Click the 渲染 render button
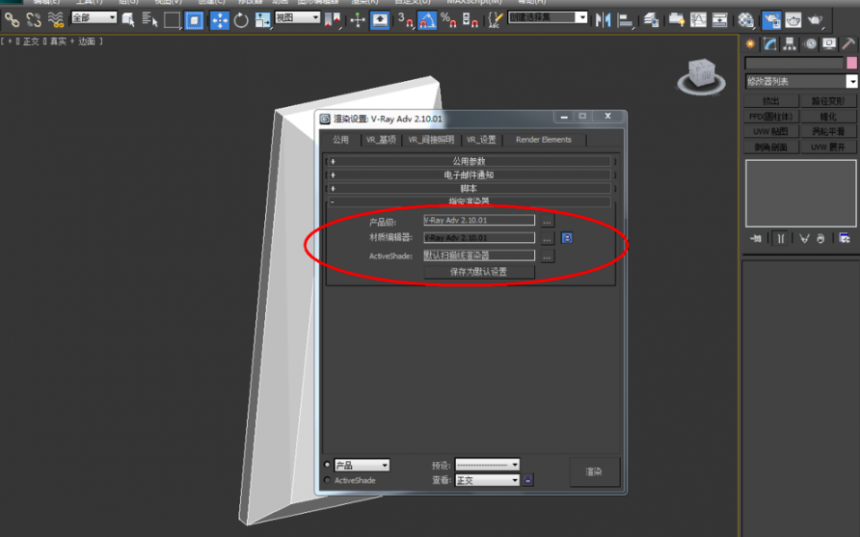This screenshot has height=537, width=860. (594, 472)
